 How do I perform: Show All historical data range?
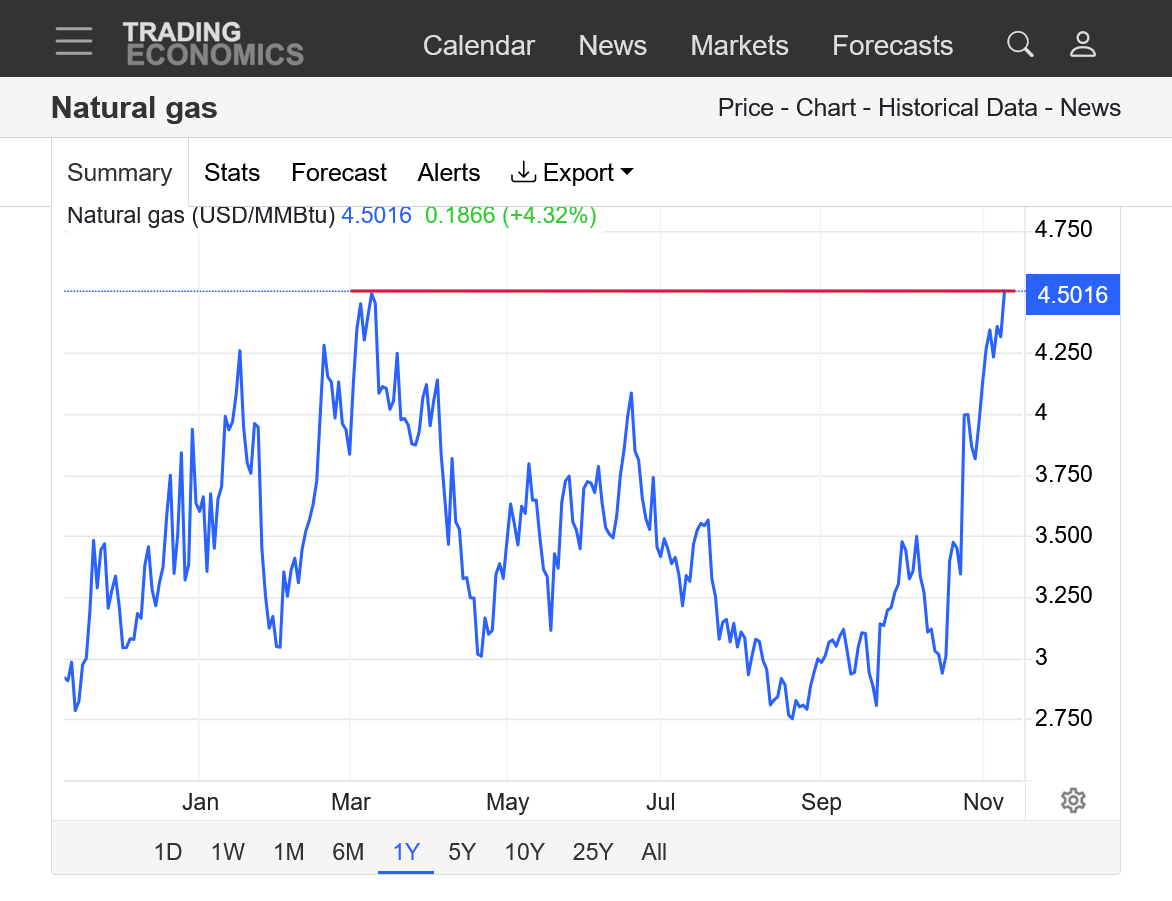[x=654, y=852]
